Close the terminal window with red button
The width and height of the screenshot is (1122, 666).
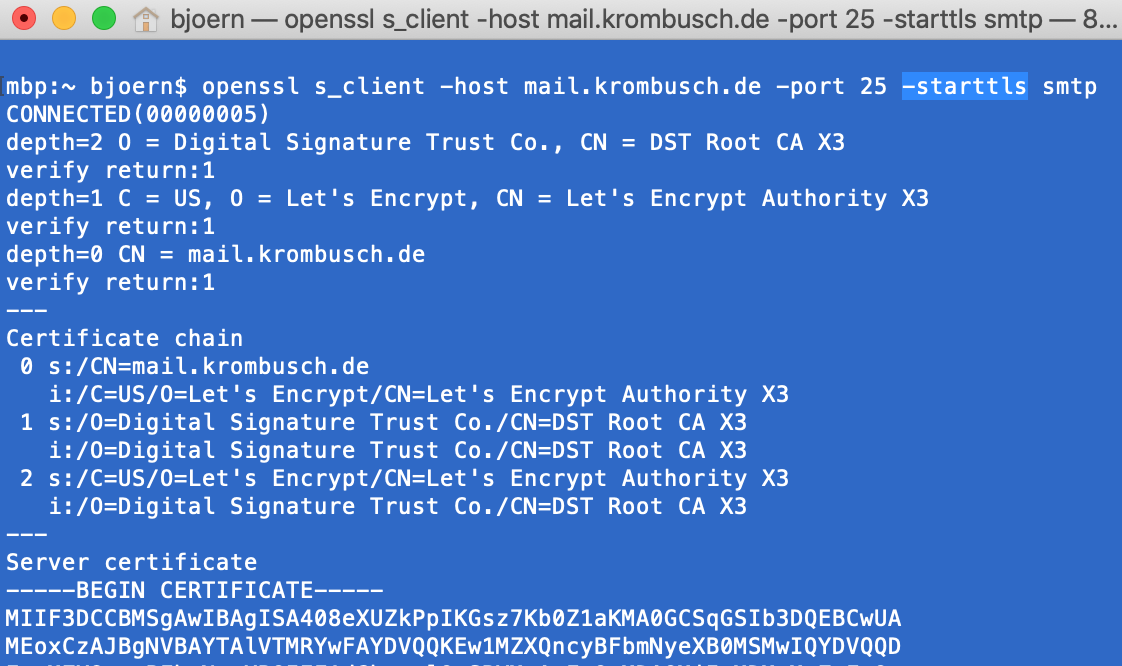[24, 18]
